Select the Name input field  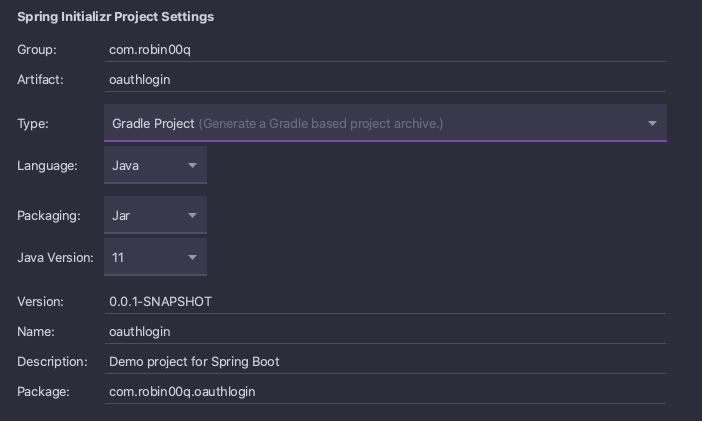(x=385, y=331)
